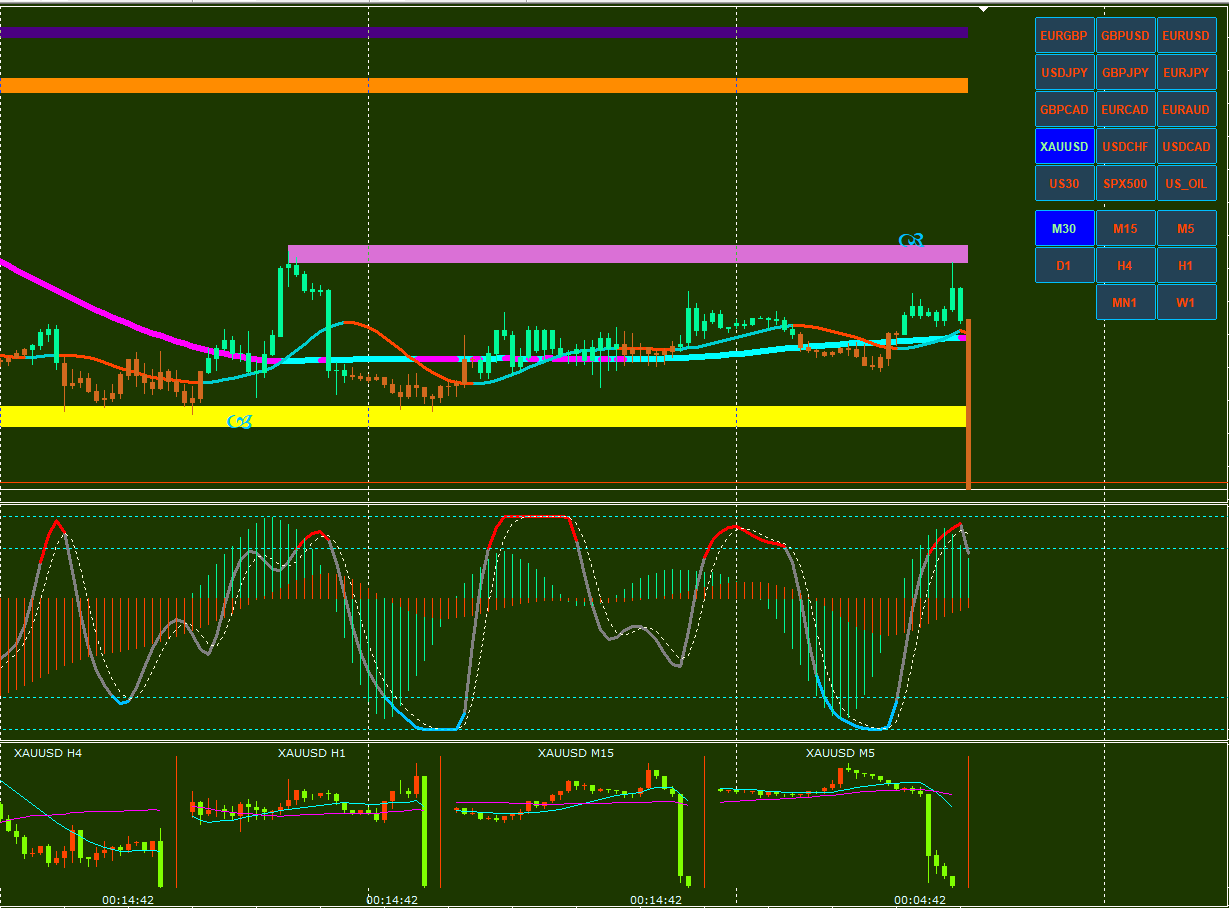This screenshot has width=1229, height=908.
Task: Select W1 weekly timeframe
Action: tap(1186, 302)
